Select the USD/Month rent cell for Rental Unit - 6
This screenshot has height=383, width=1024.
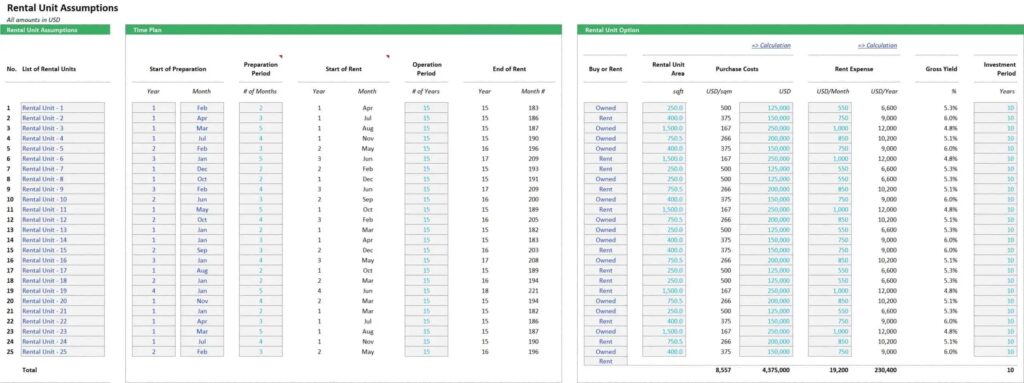(830, 159)
